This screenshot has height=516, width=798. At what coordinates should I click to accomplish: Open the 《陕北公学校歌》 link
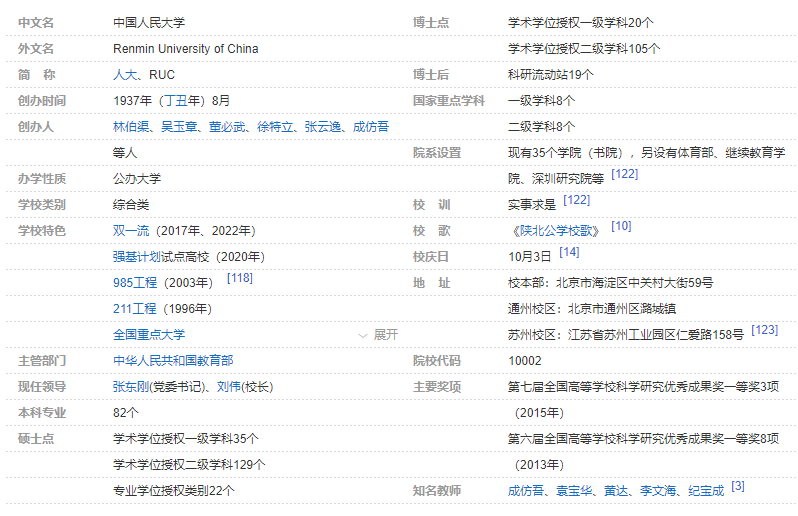coord(554,231)
